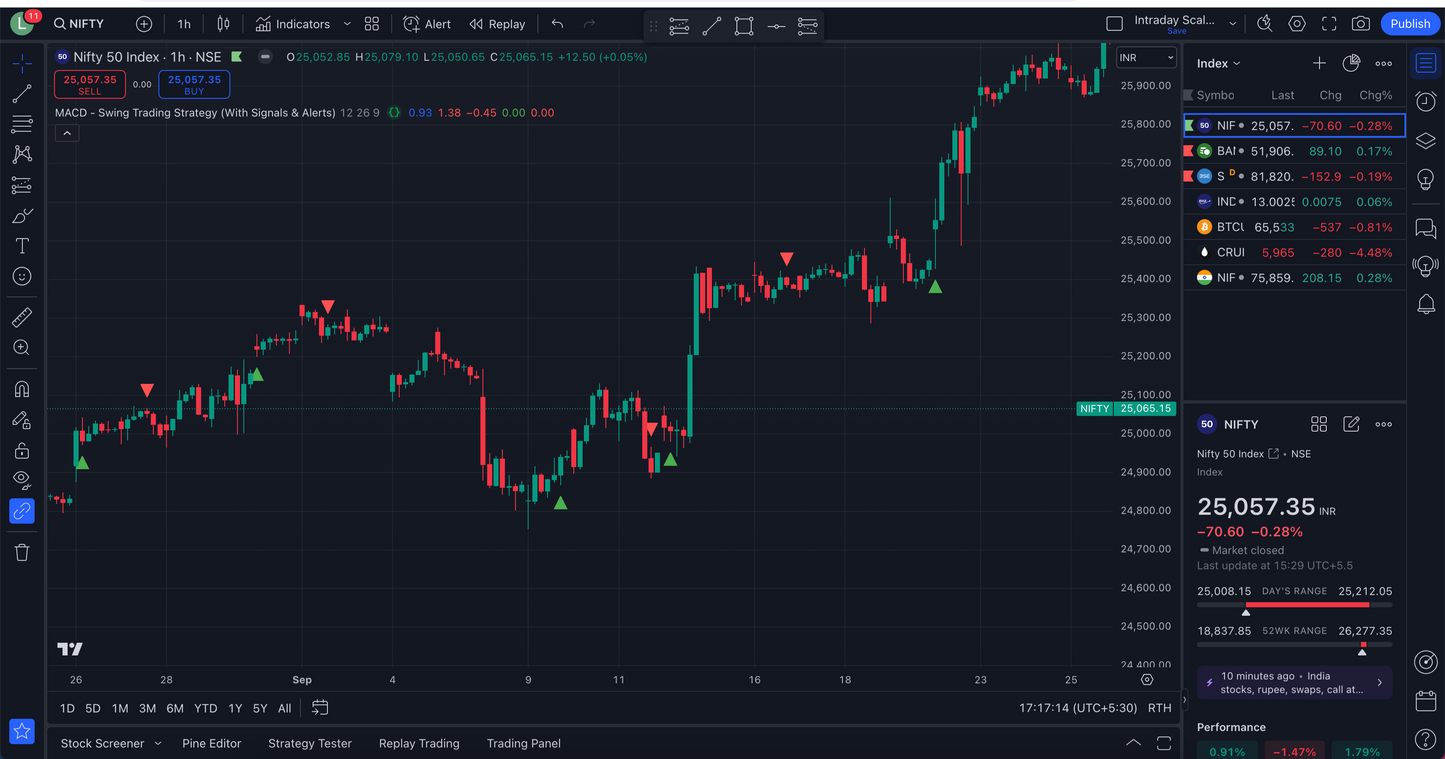
Task: Open the emoji icons tool
Action: tap(22, 276)
